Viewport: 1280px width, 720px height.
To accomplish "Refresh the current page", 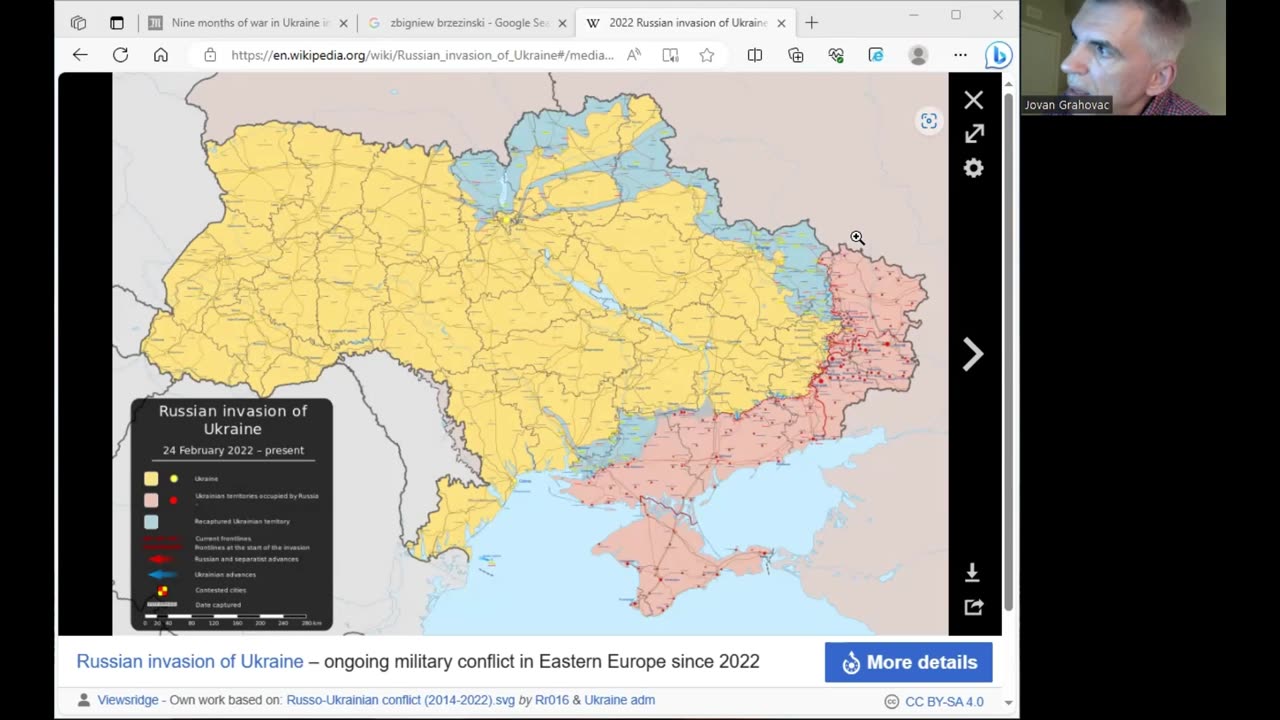I will [120, 55].
